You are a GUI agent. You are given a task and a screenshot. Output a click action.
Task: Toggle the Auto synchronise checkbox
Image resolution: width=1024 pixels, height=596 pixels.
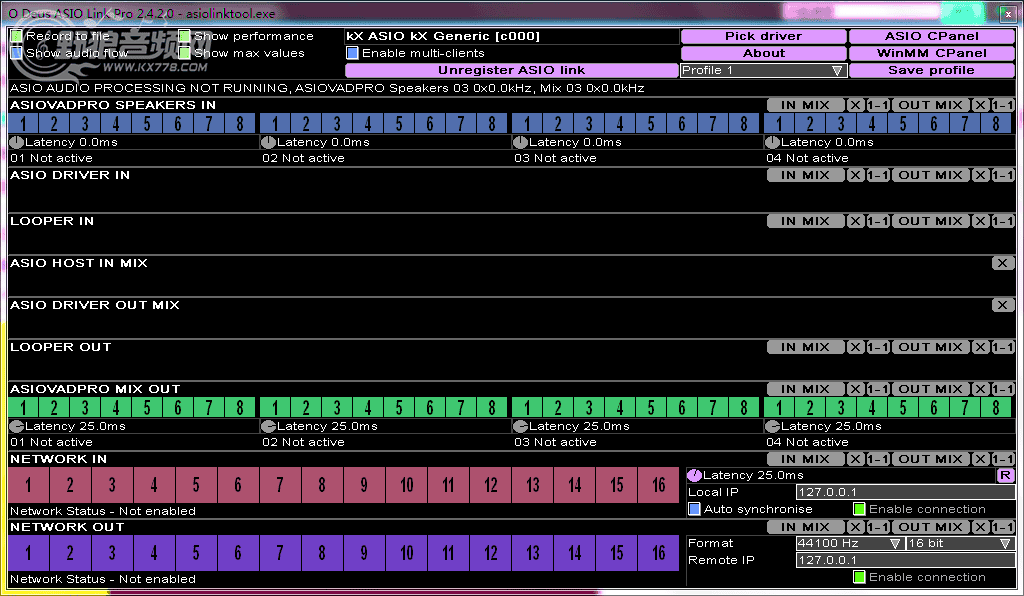click(x=694, y=509)
